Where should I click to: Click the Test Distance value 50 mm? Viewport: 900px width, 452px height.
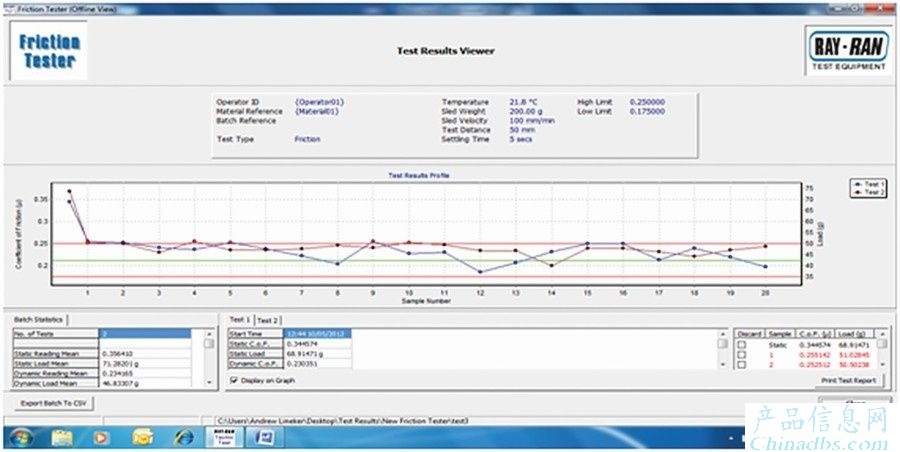tap(521, 130)
